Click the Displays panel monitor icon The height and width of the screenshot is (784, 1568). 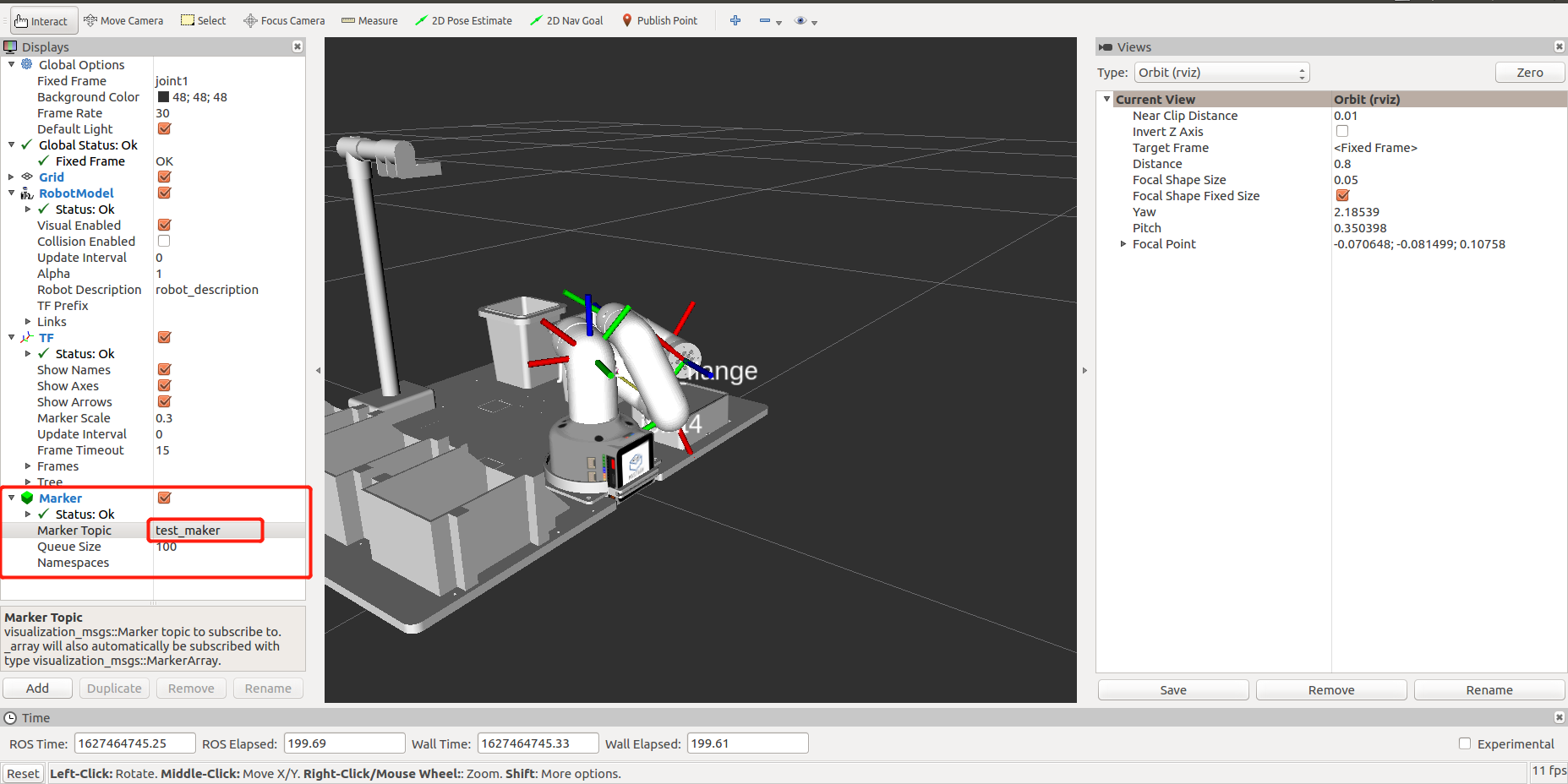tap(10, 46)
